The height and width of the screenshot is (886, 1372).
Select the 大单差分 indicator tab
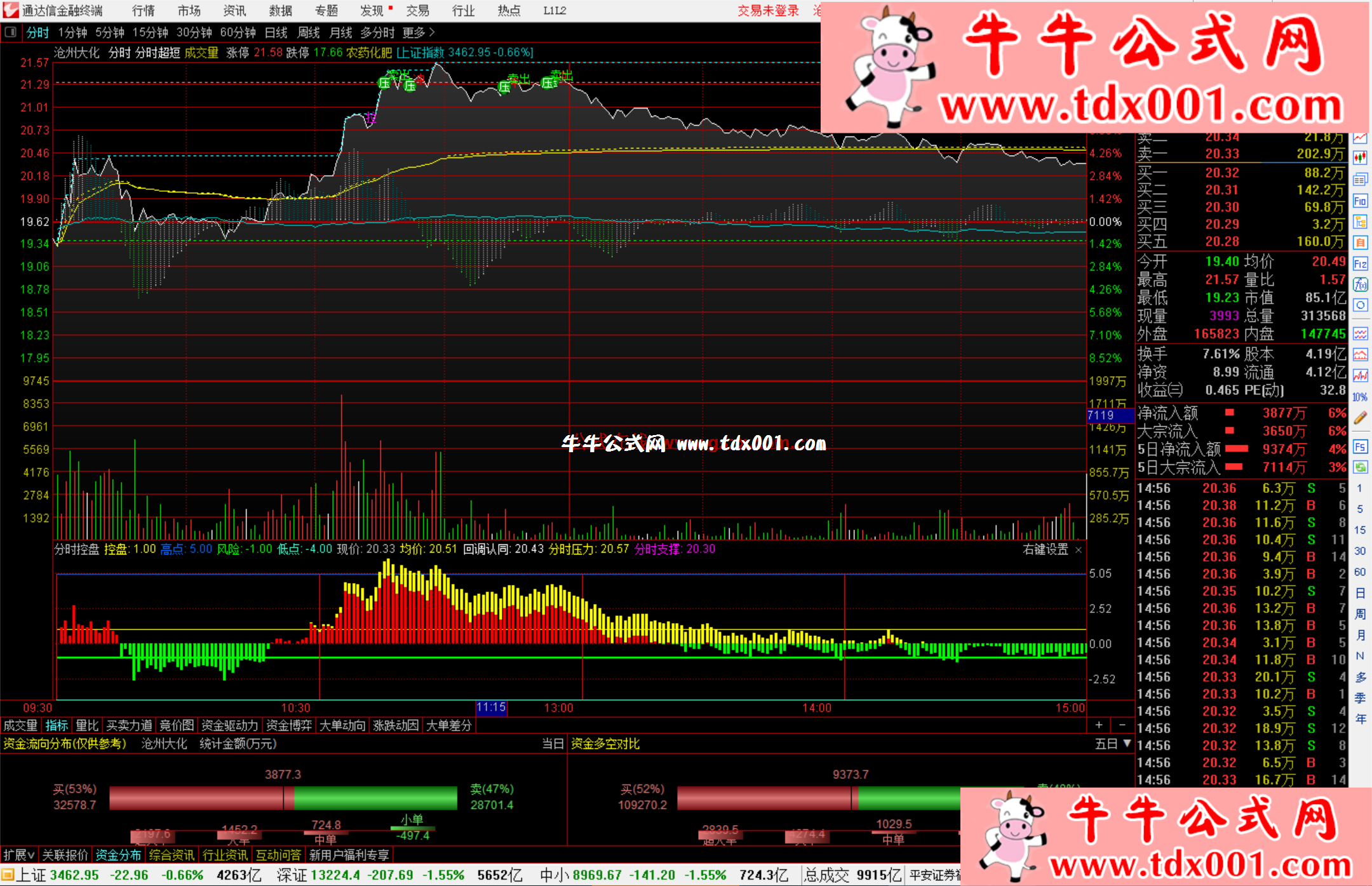pyautogui.click(x=449, y=725)
